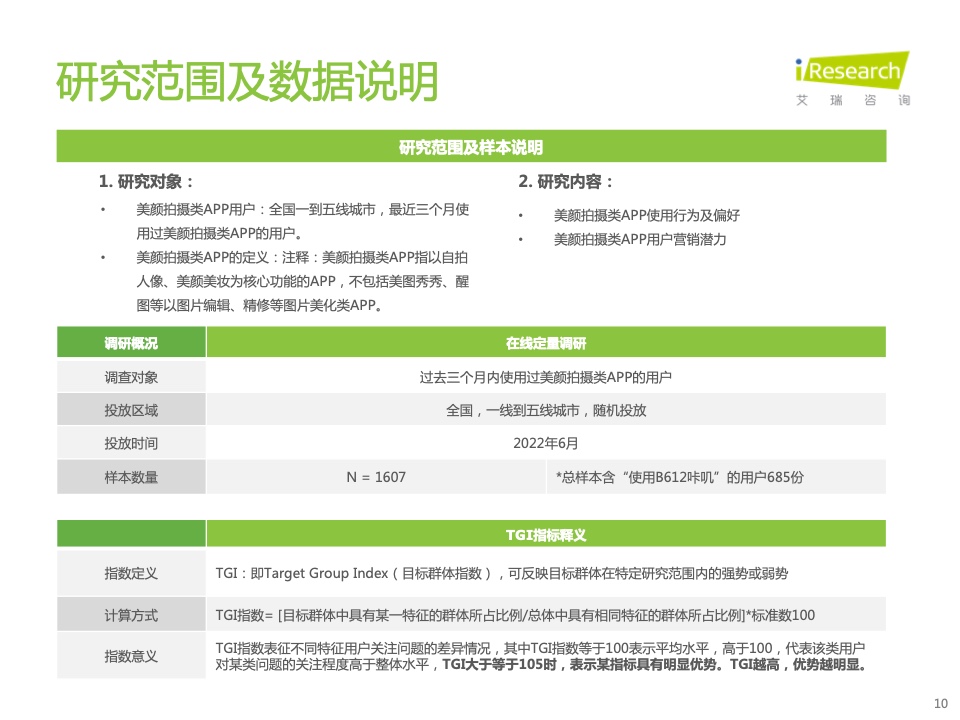Select the row label 投放区域
The image size is (960, 720).
pos(131,410)
